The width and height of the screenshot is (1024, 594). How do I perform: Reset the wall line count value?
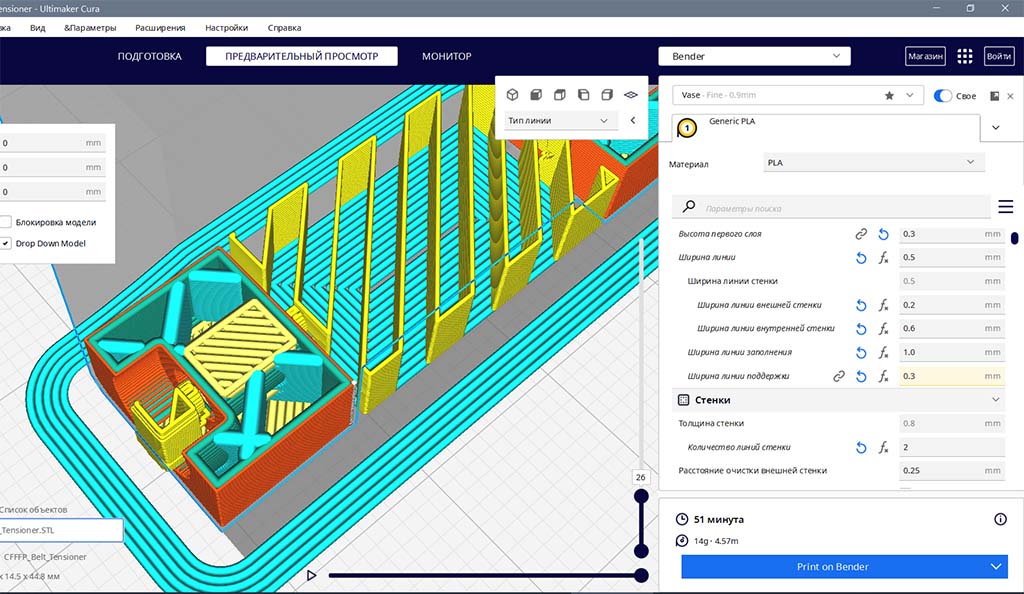click(x=861, y=447)
